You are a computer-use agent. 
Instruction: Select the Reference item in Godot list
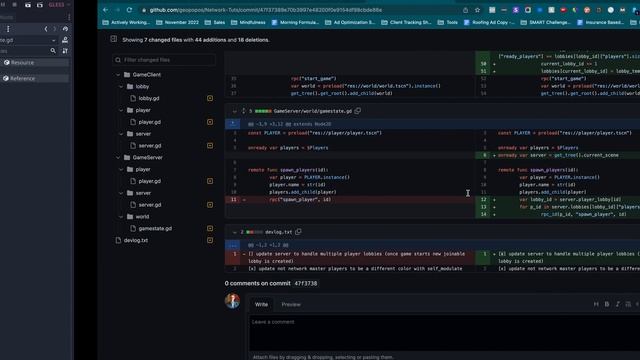pos(34,78)
